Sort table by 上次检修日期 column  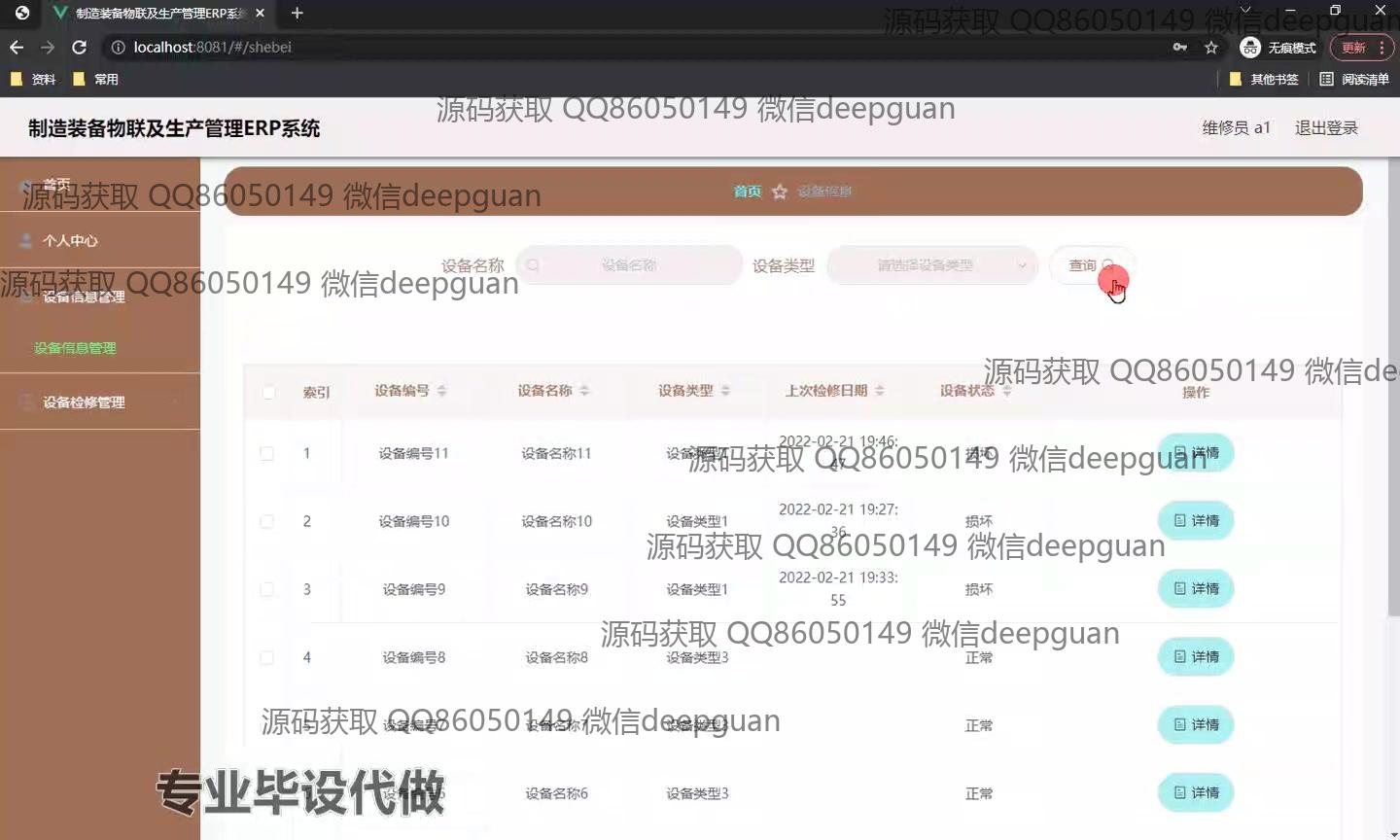click(x=879, y=391)
